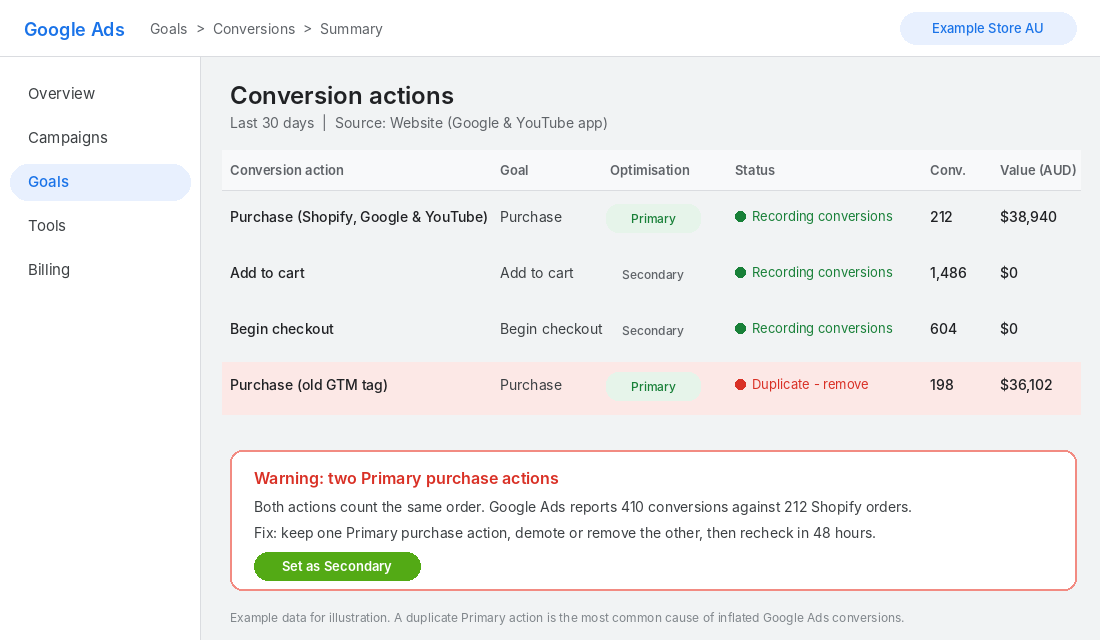Click the Goal column header

[x=514, y=170]
